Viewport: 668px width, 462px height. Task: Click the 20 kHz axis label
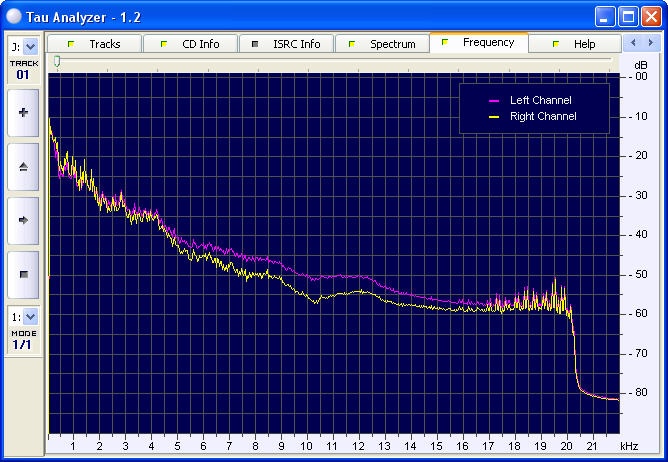click(566, 446)
